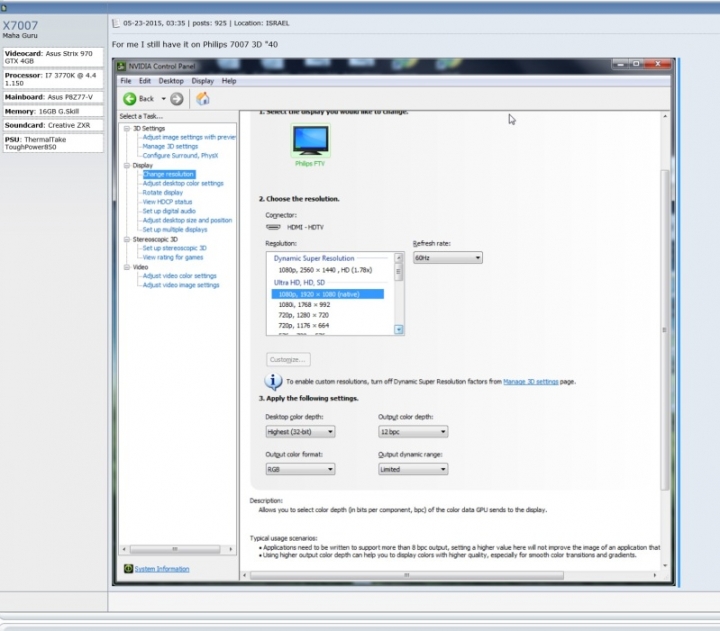Open the Refresh rate dropdown

point(448,258)
